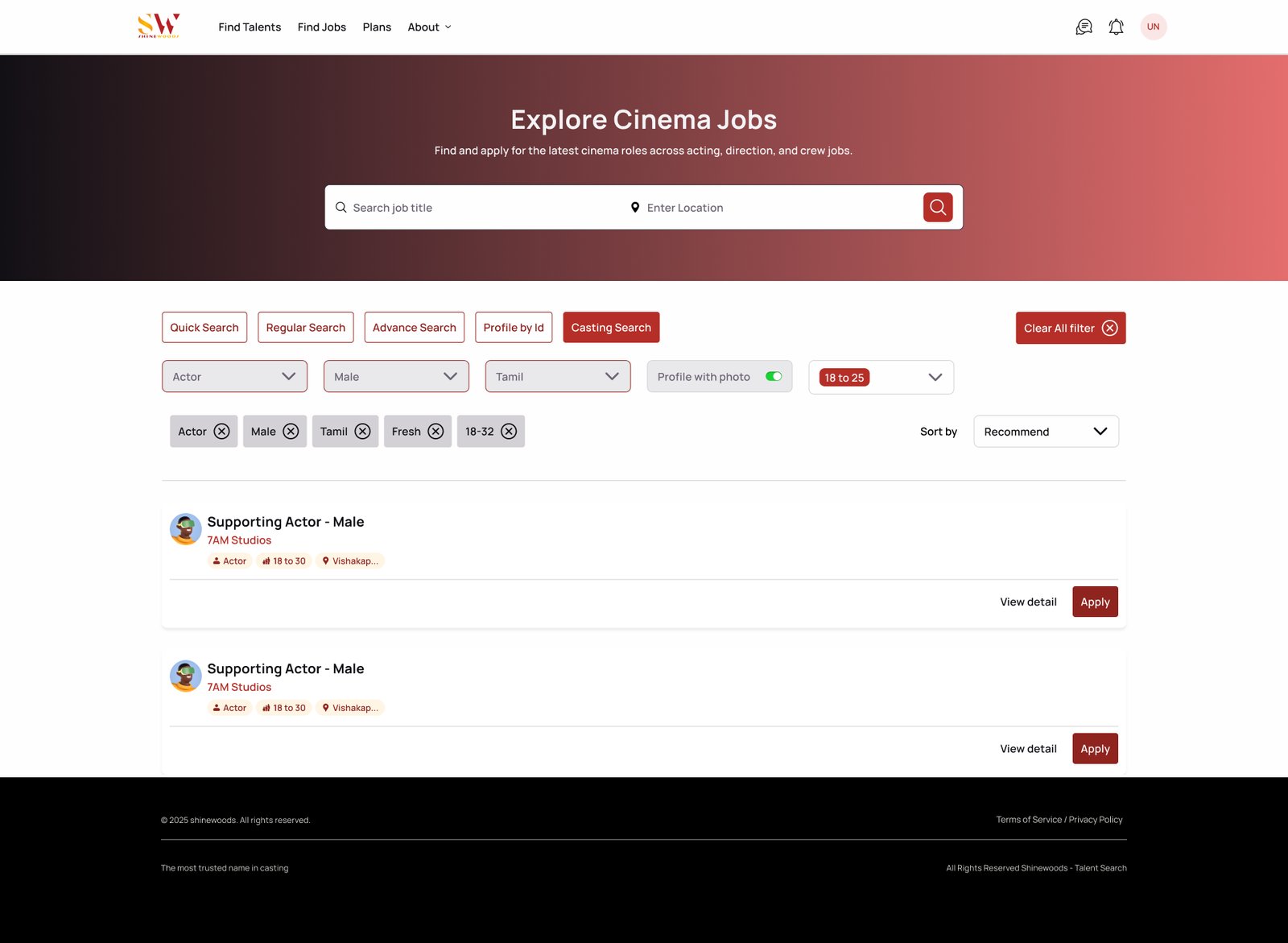Click the 18 to 30 tag in the first card
This screenshot has width=1288, height=943.
[284, 561]
